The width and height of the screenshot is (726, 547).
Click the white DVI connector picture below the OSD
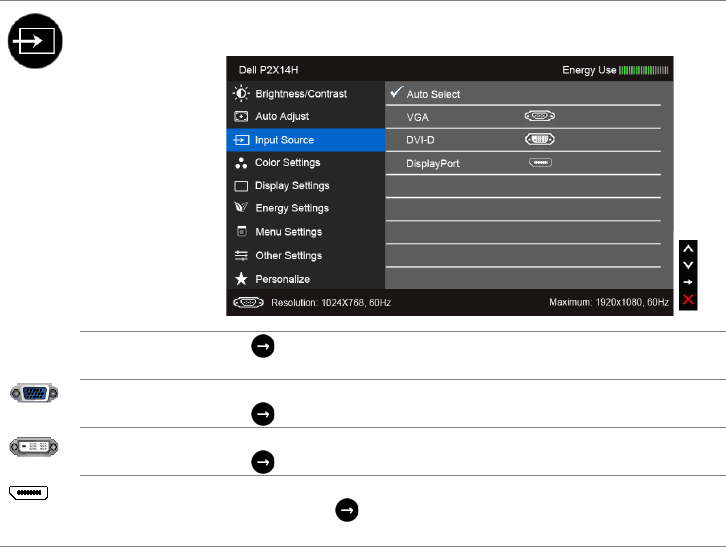tap(34, 446)
